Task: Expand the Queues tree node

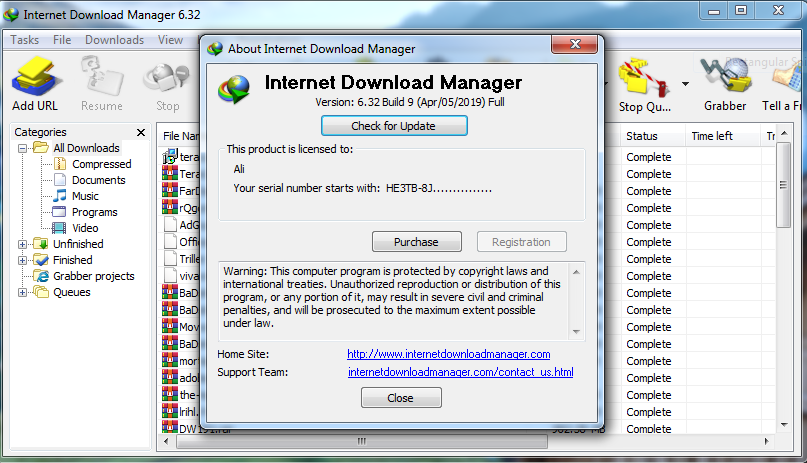Action: tap(22, 292)
